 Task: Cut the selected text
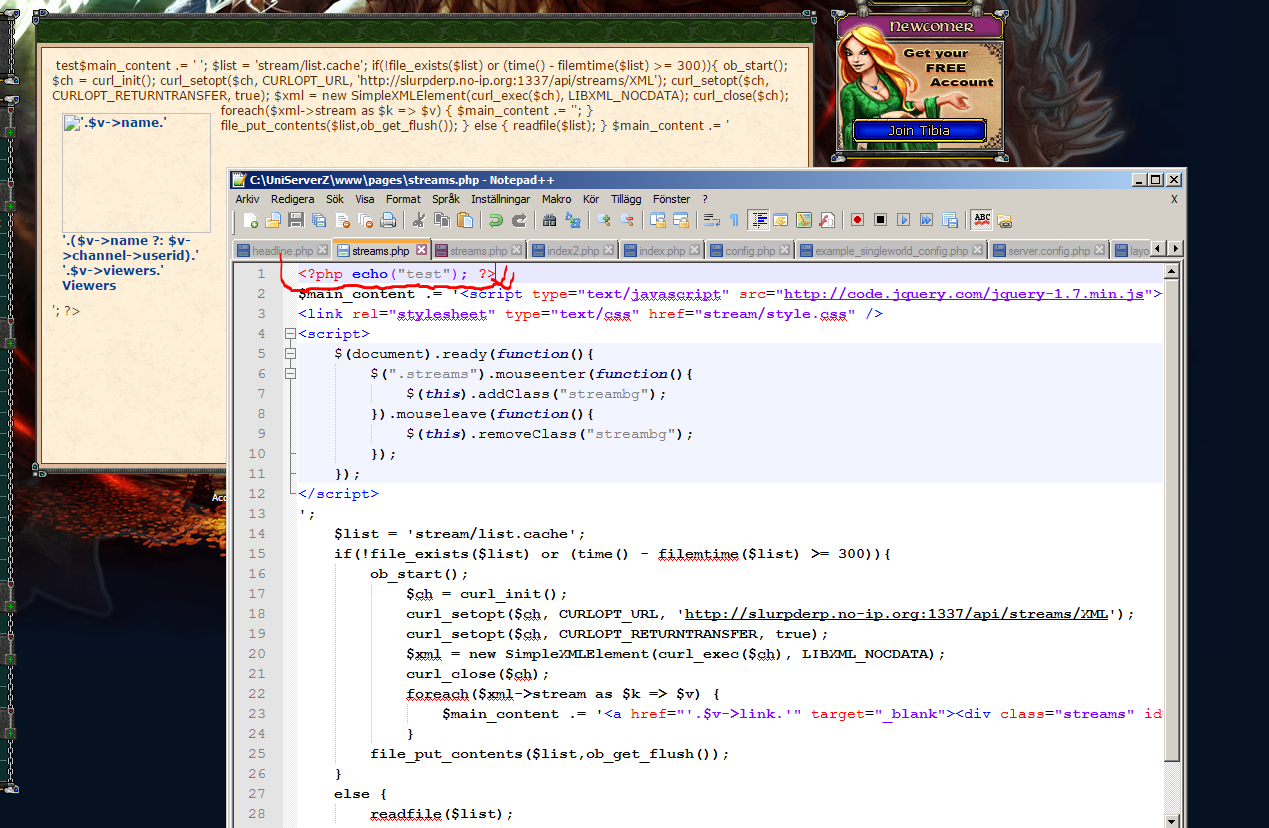click(x=419, y=220)
